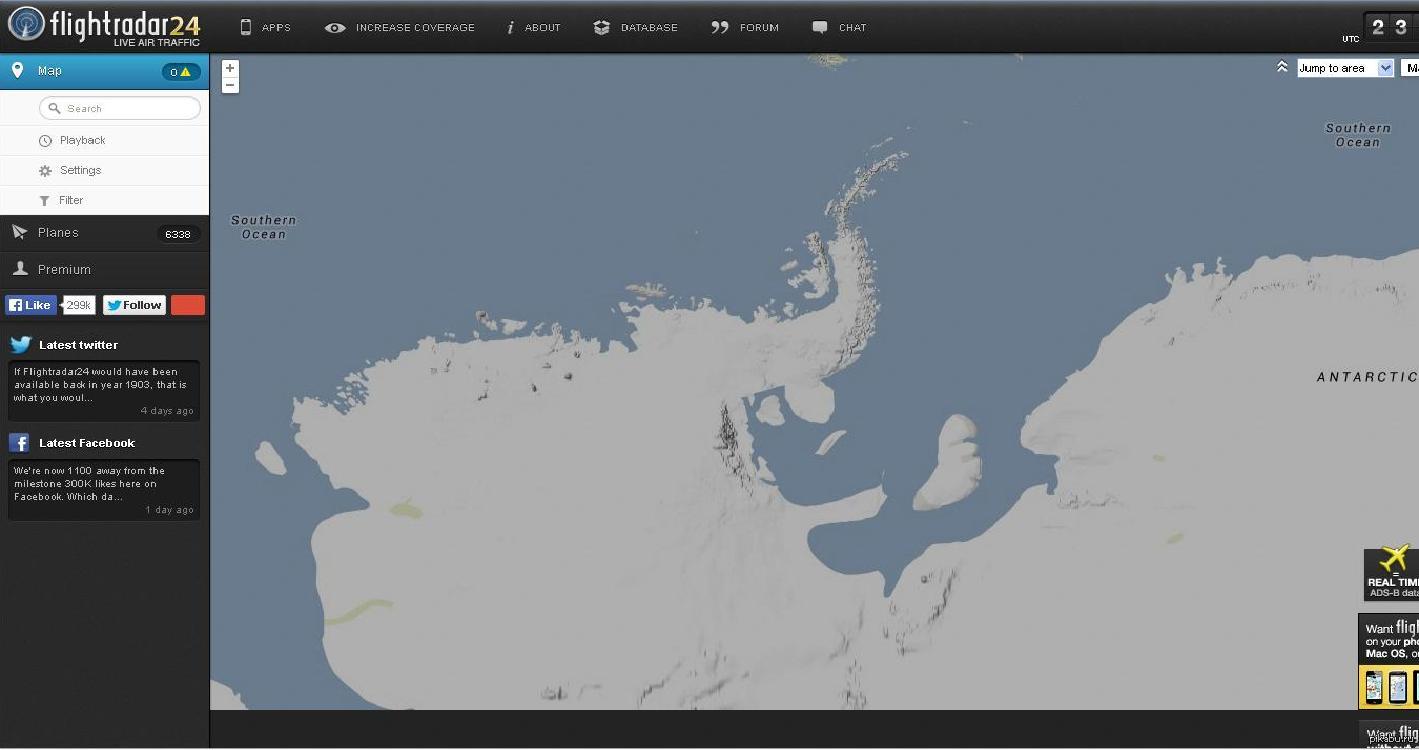Open the Database menu item
This screenshot has width=1419, height=750.
click(x=635, y=28)
